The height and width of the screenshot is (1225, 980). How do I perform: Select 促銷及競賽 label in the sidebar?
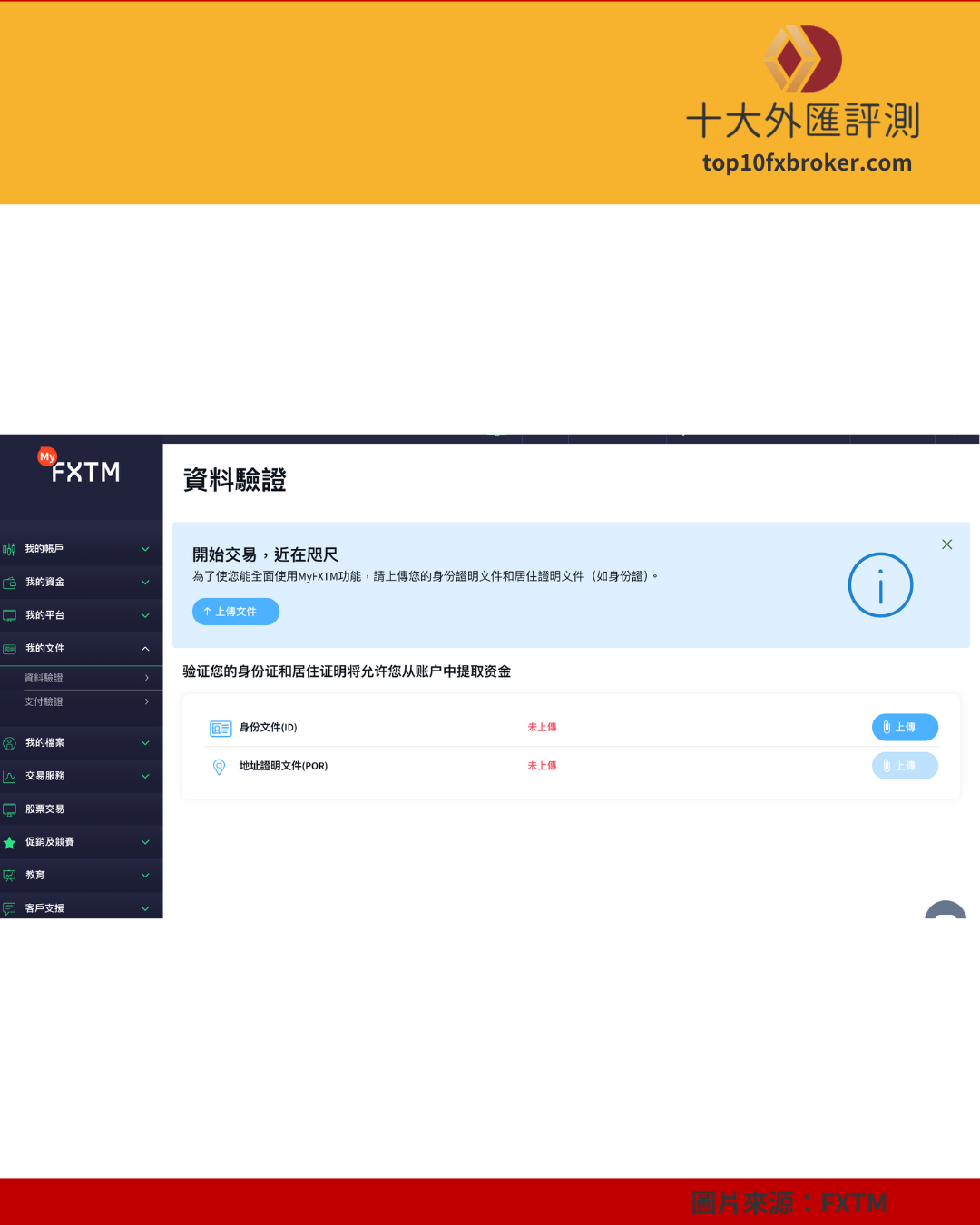pyautogui.click(x=50, y=842)
